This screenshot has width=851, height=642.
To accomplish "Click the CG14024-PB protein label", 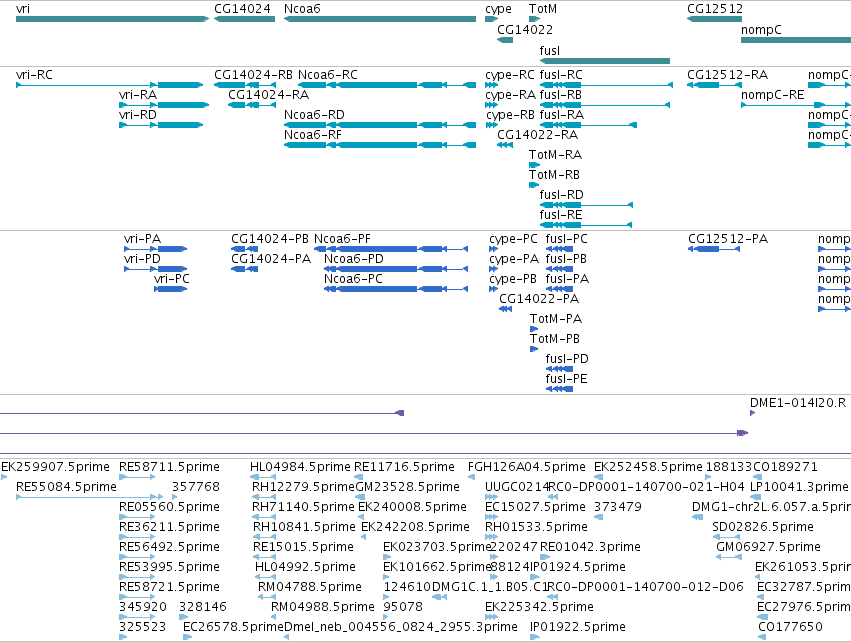I will pyautogui.click(x=270, y=239).
